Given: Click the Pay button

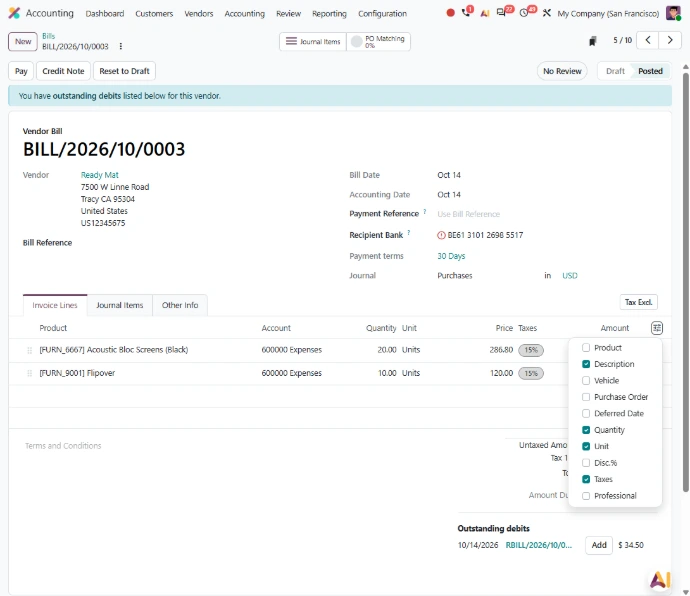Looking at the screenshot, I should click(x=21, y=71).
